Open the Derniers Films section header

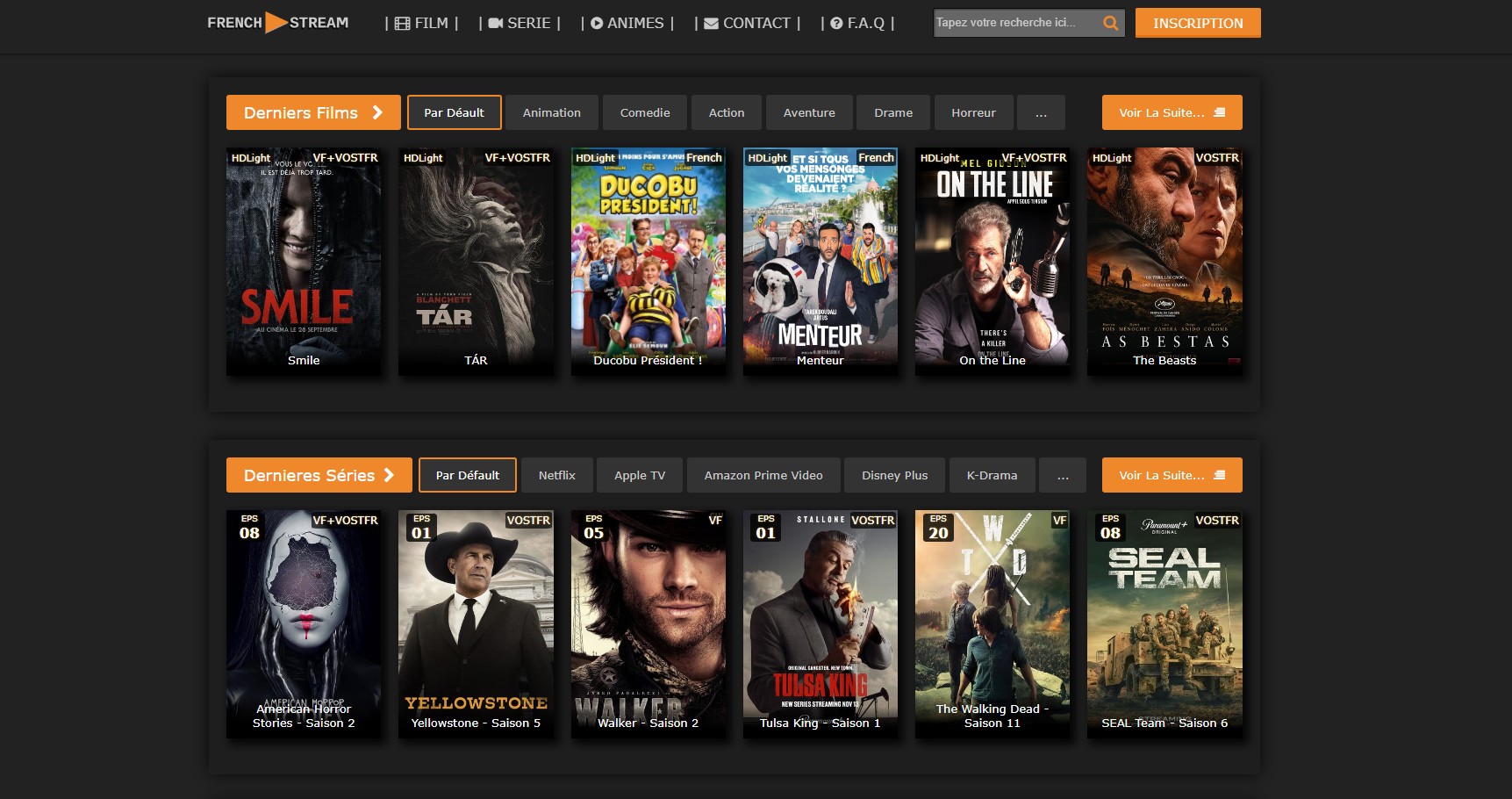click(313, 112)
